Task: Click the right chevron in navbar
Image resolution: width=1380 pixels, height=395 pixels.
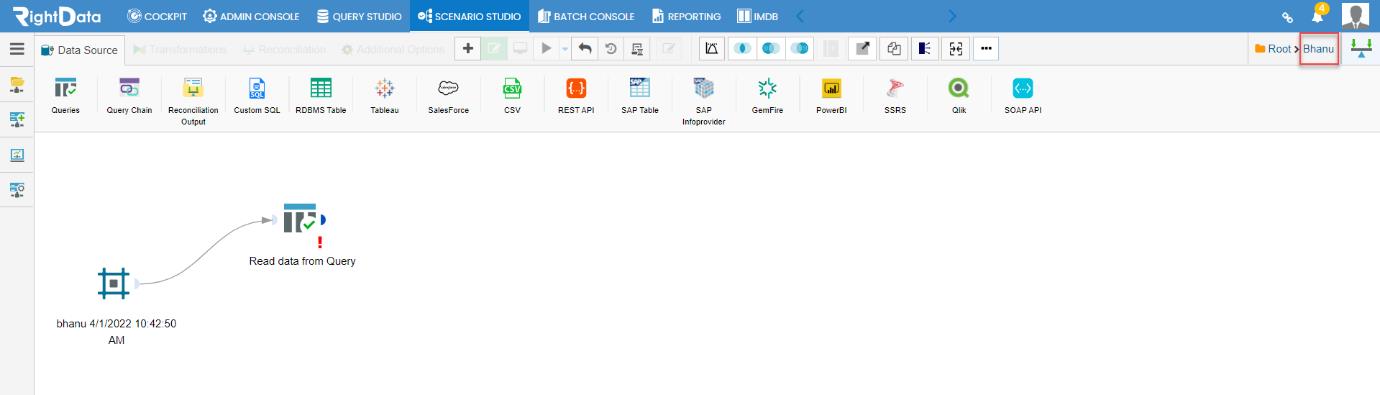Action: (x=951, y=16)
